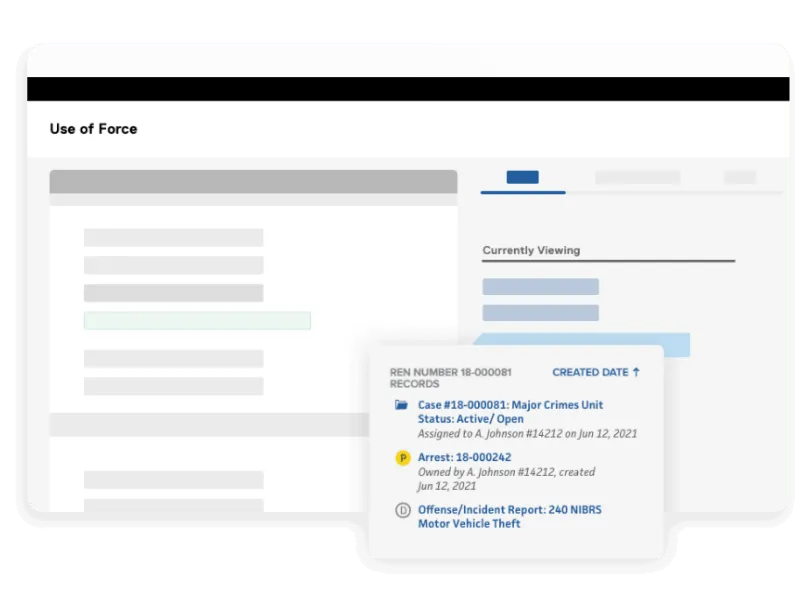Click the "Motor Vehicle Theft" text line
The image size is (800, 599).
(469, 524)
